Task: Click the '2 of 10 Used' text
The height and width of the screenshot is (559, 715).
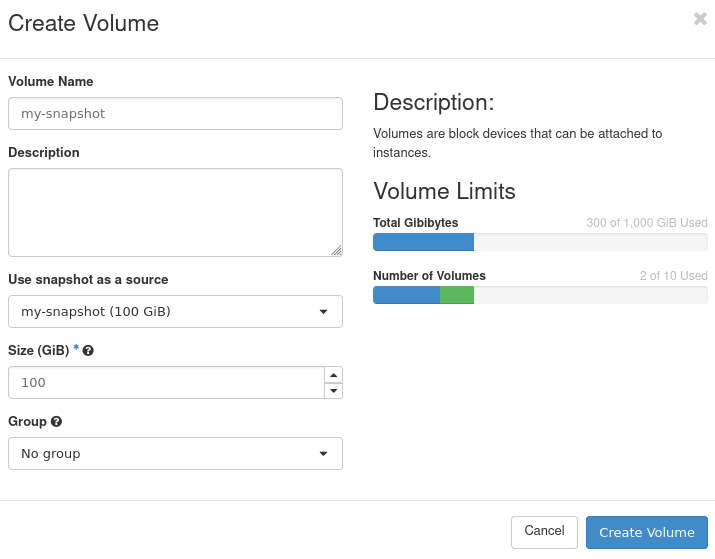Action: 673,276
